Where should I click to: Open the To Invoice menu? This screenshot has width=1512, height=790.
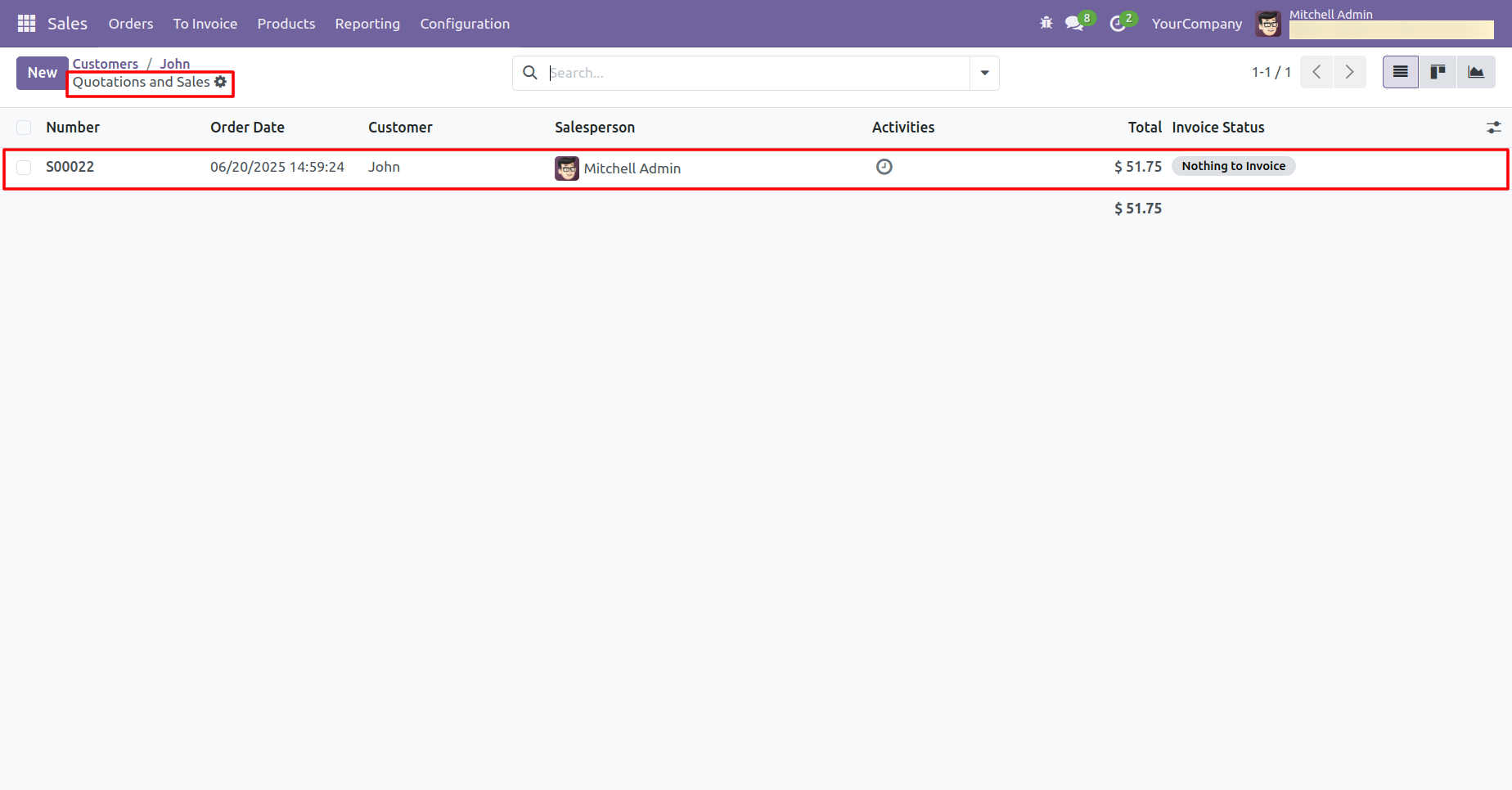(205, 24)
